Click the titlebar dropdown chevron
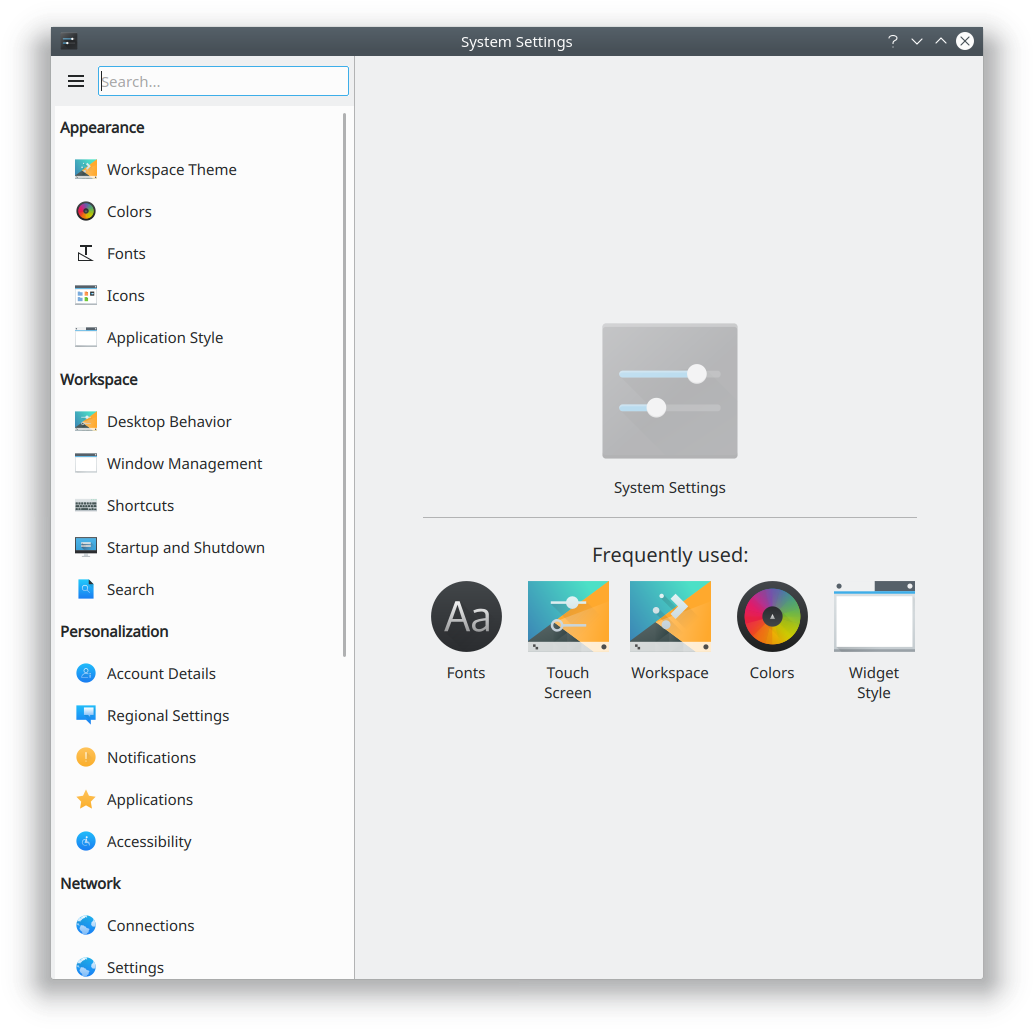The image size is (1033, 1029). 917,41
